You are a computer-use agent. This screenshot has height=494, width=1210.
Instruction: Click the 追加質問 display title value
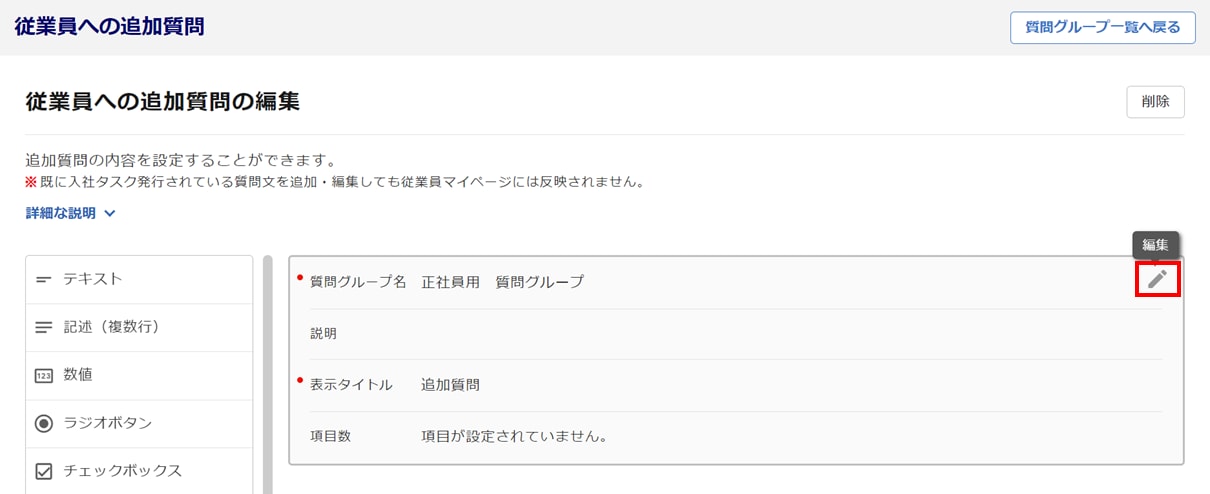coord(450,385)
